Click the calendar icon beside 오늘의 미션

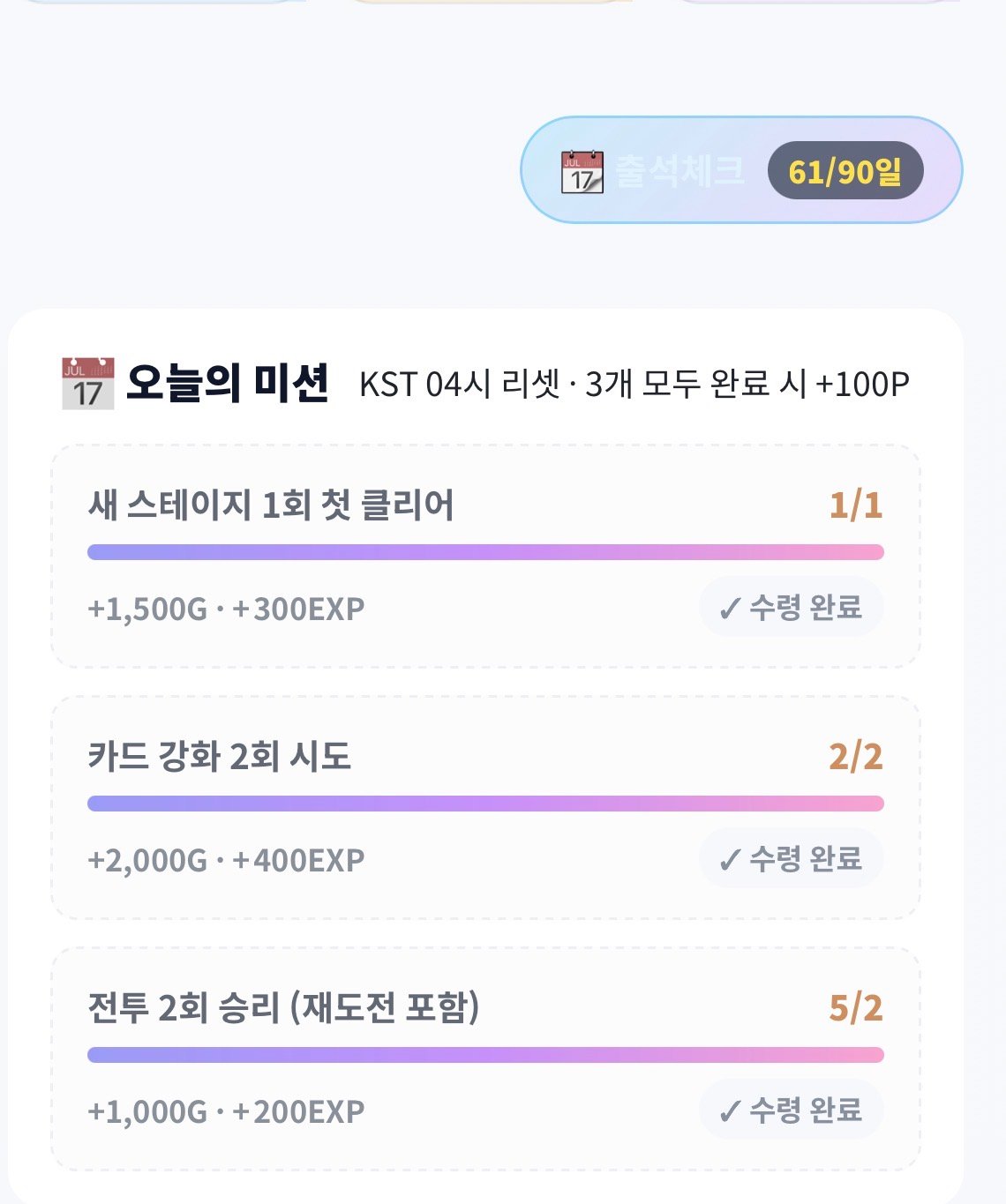pyautogui.click(x=88, y=383)
